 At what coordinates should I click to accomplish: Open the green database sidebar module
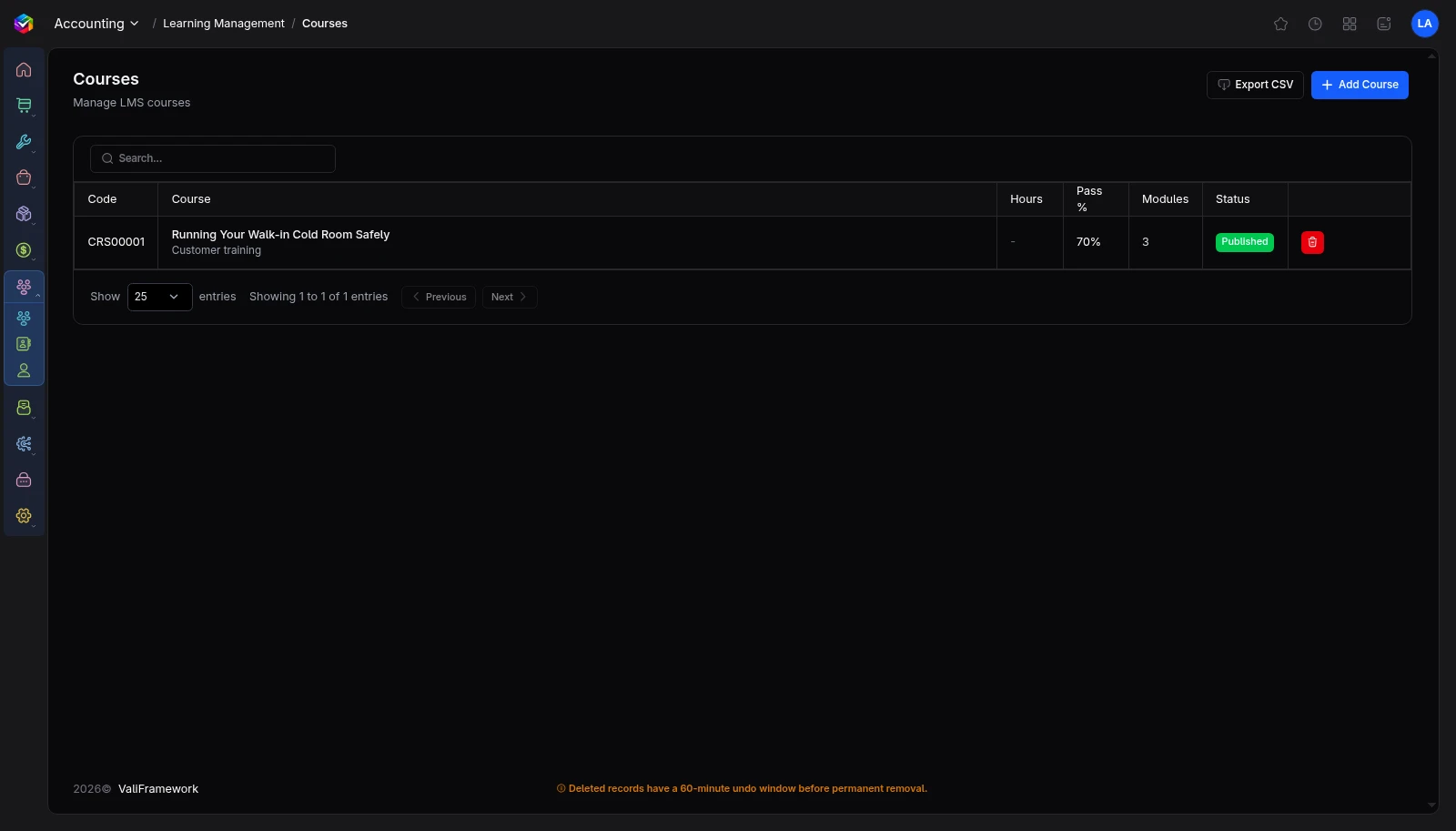coord(24,408)
